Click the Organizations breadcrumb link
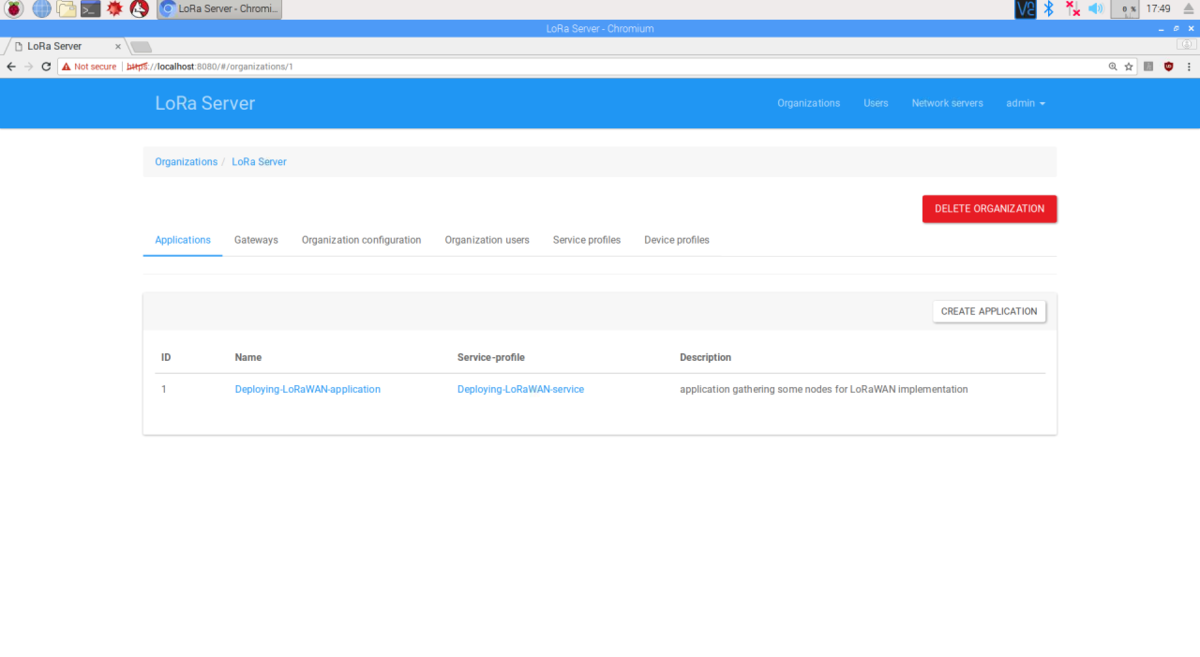The height and width of the screenshot is (657, 1200). 186,161
